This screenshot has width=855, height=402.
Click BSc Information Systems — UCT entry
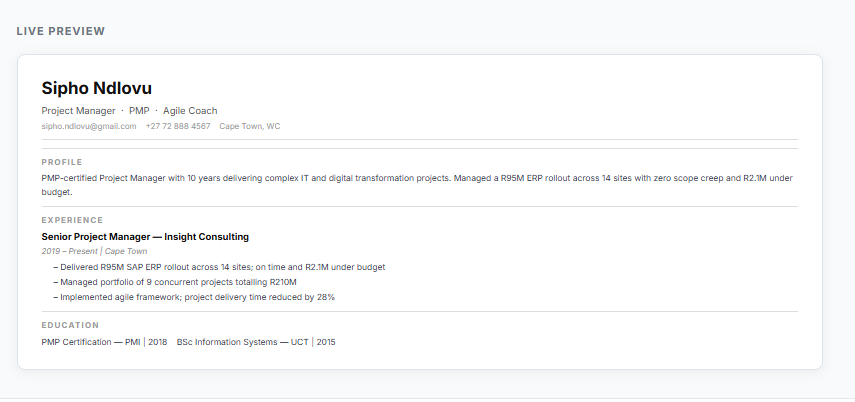[x=256, y=342]
